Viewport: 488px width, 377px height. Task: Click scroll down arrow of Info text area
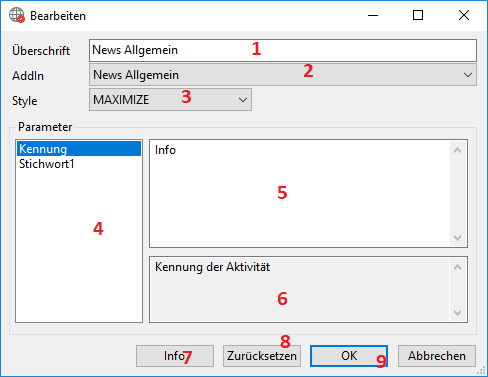[458, 237]
